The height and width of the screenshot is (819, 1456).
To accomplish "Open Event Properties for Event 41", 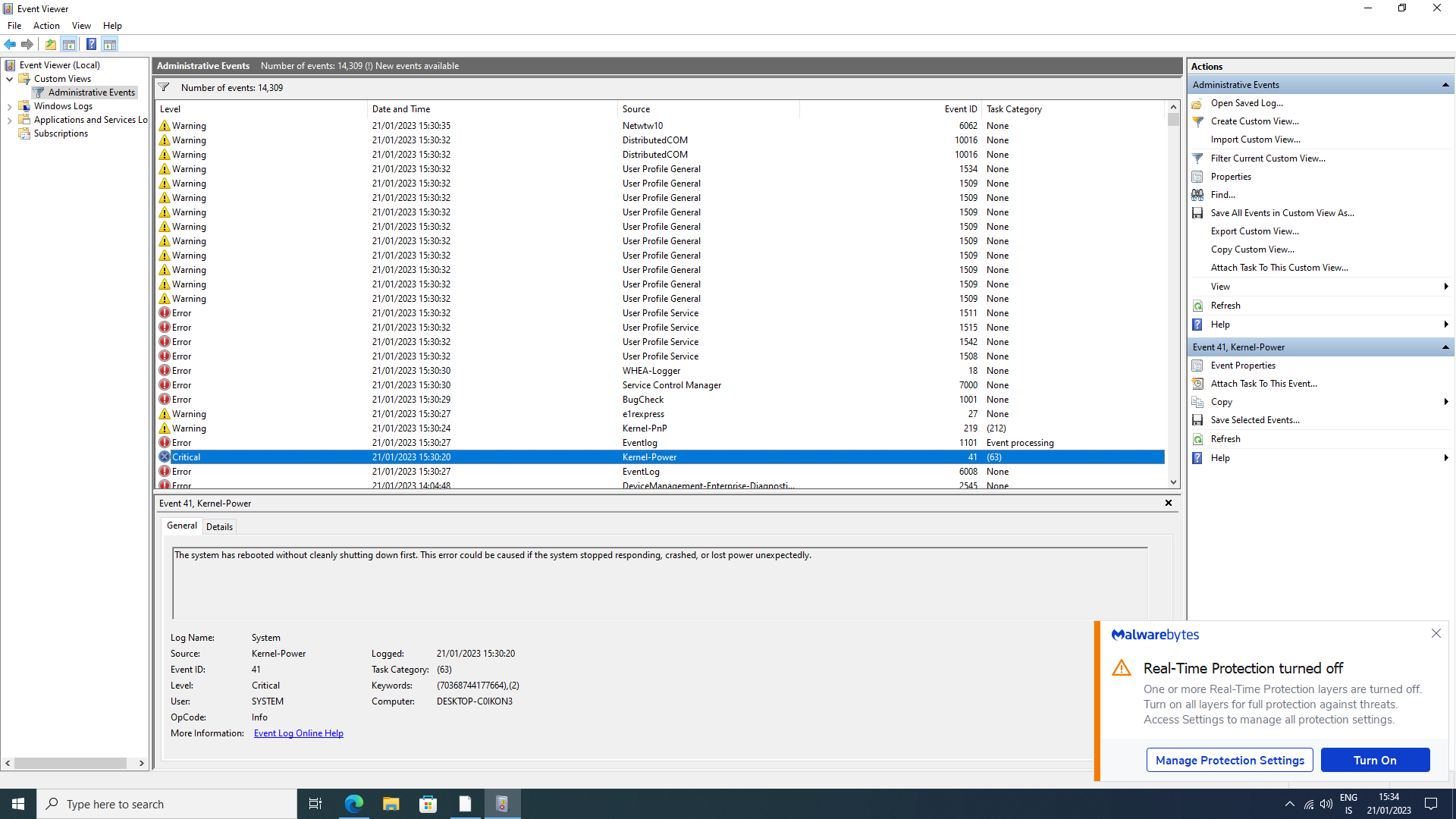I will 1242,365.
